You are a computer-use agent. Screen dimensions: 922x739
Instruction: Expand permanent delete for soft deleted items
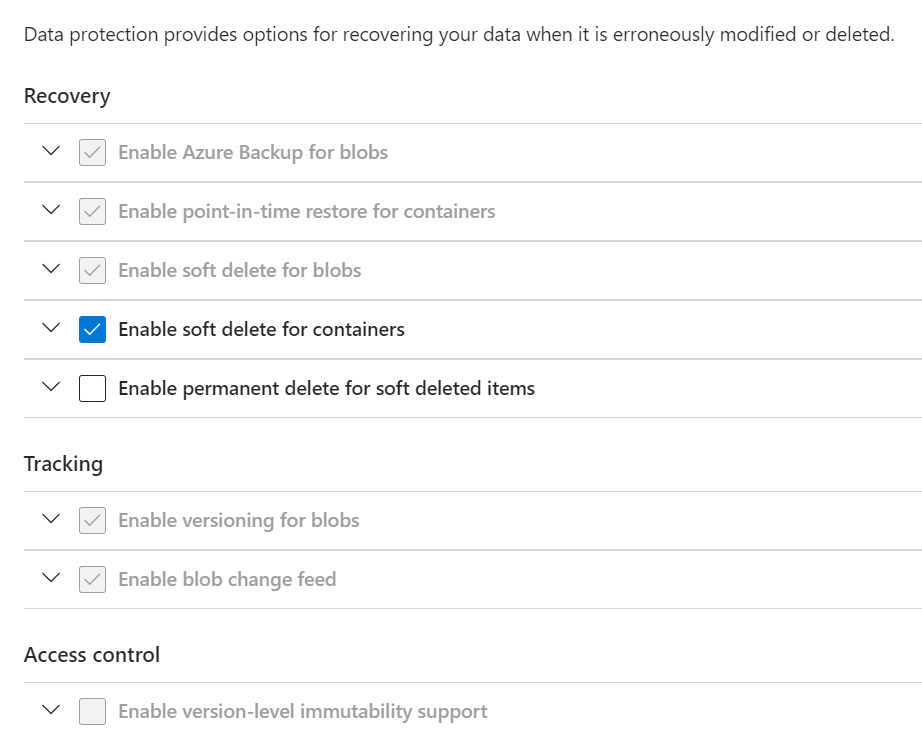(52, 388)
